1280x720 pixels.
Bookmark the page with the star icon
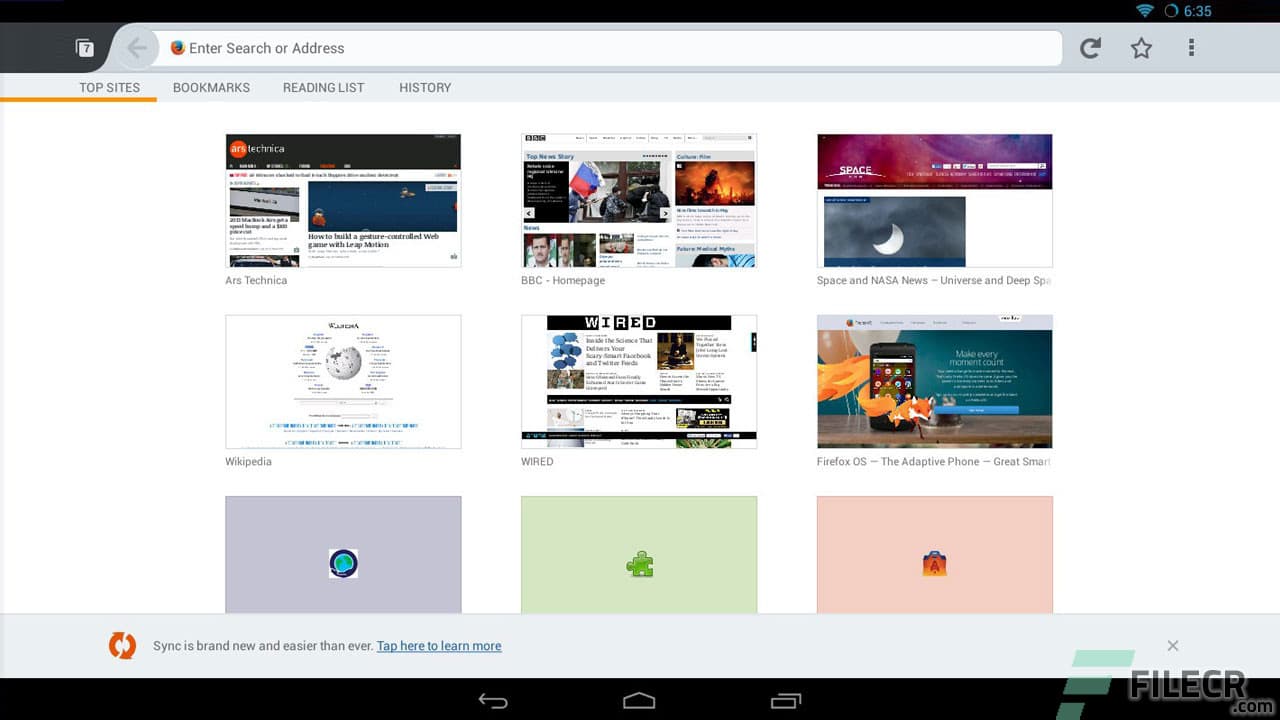pyautogui.click(x=1140, y=47)
